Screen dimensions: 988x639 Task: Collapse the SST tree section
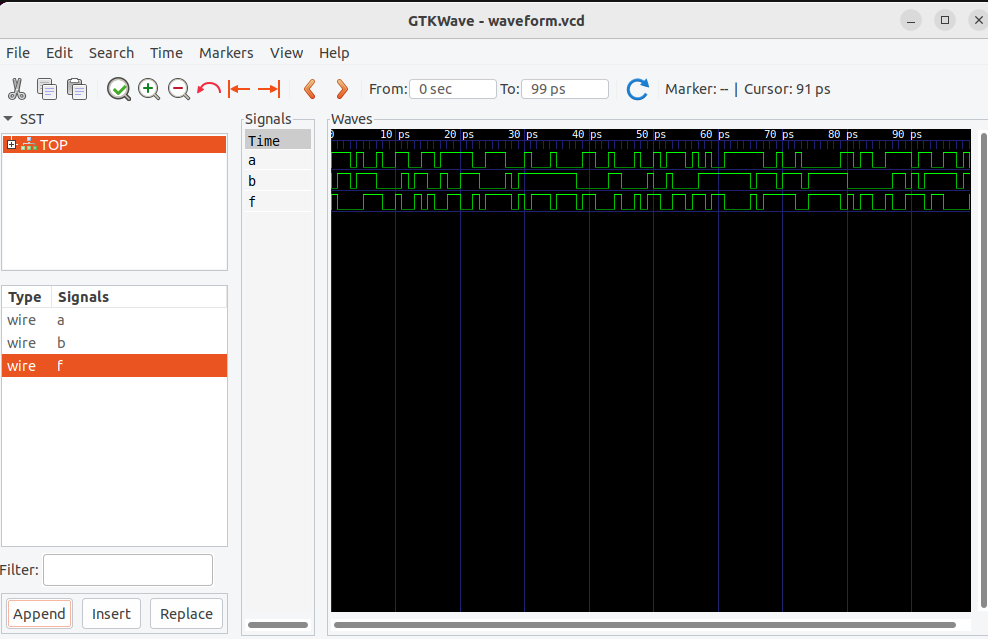8,118
